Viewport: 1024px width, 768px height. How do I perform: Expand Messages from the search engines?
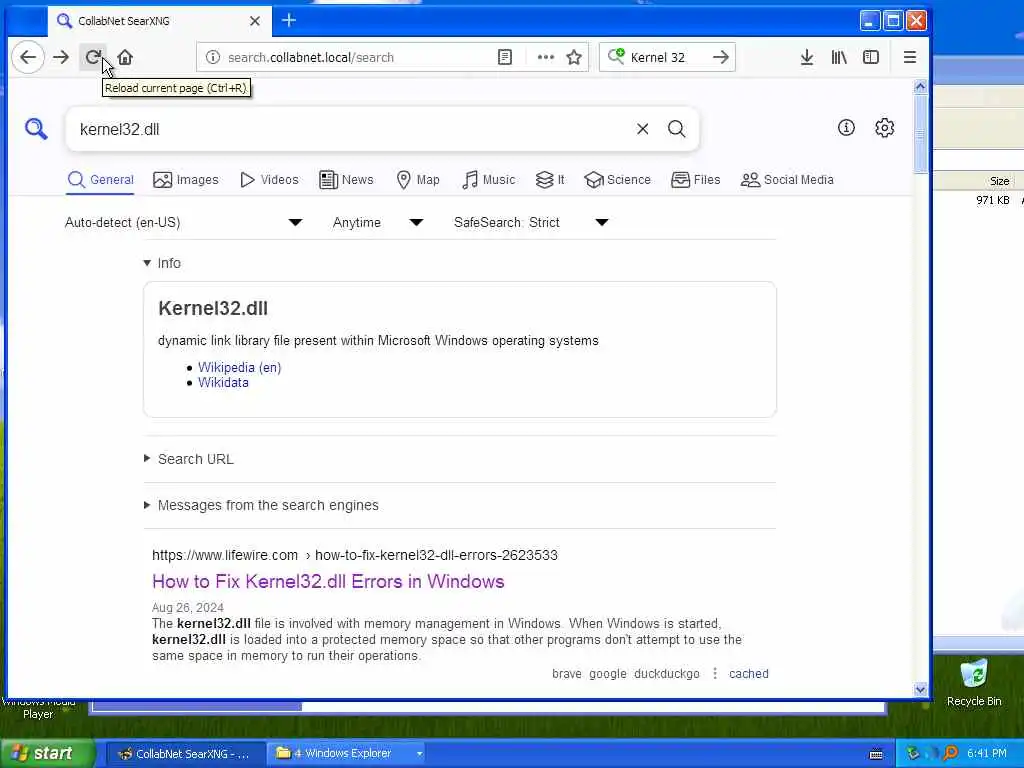261,505
